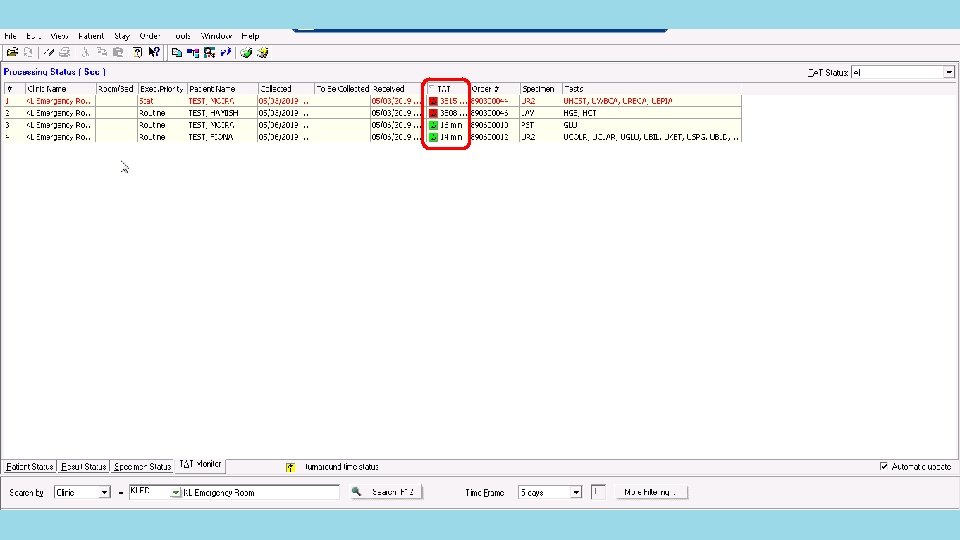Click the GLU tests cell
Viewport: 960px width, 540px height.
[x=652, y=125]
